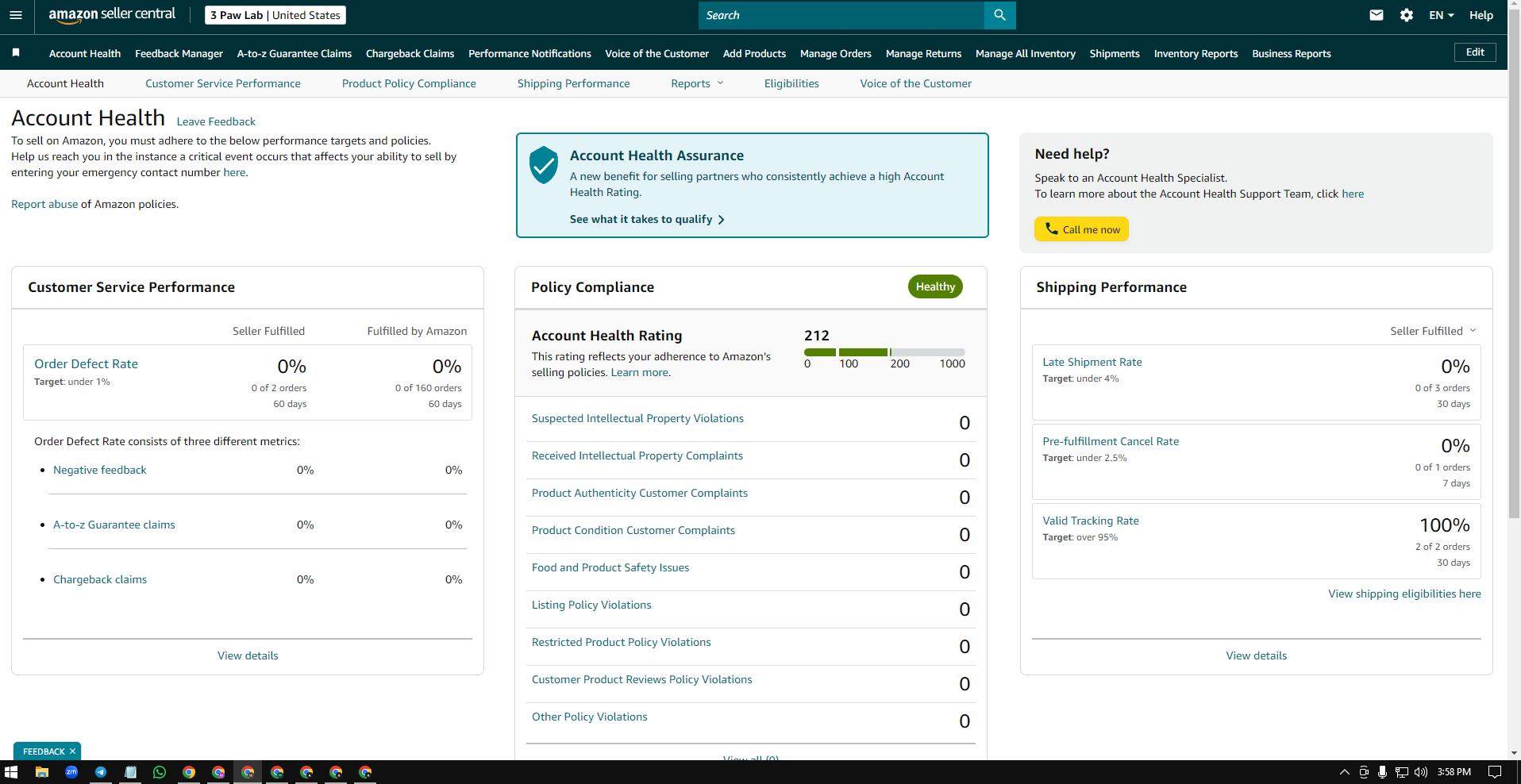Screen dimensions: 1521x784
Task: Focus the Search input field
Action: click(841, 15)
